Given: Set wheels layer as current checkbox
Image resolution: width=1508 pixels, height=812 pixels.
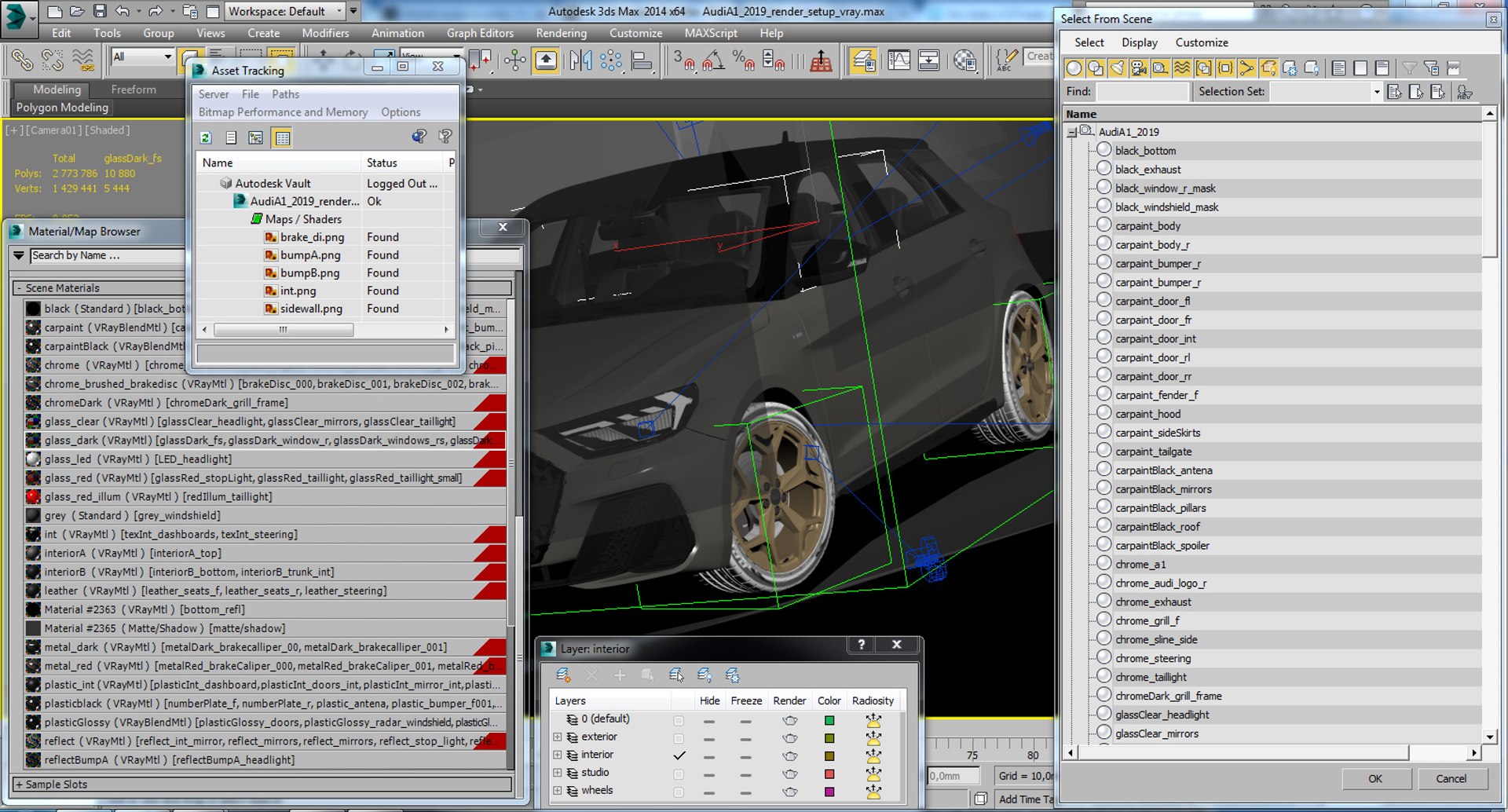Looking at the screenshot, I should tap(679, 792).
